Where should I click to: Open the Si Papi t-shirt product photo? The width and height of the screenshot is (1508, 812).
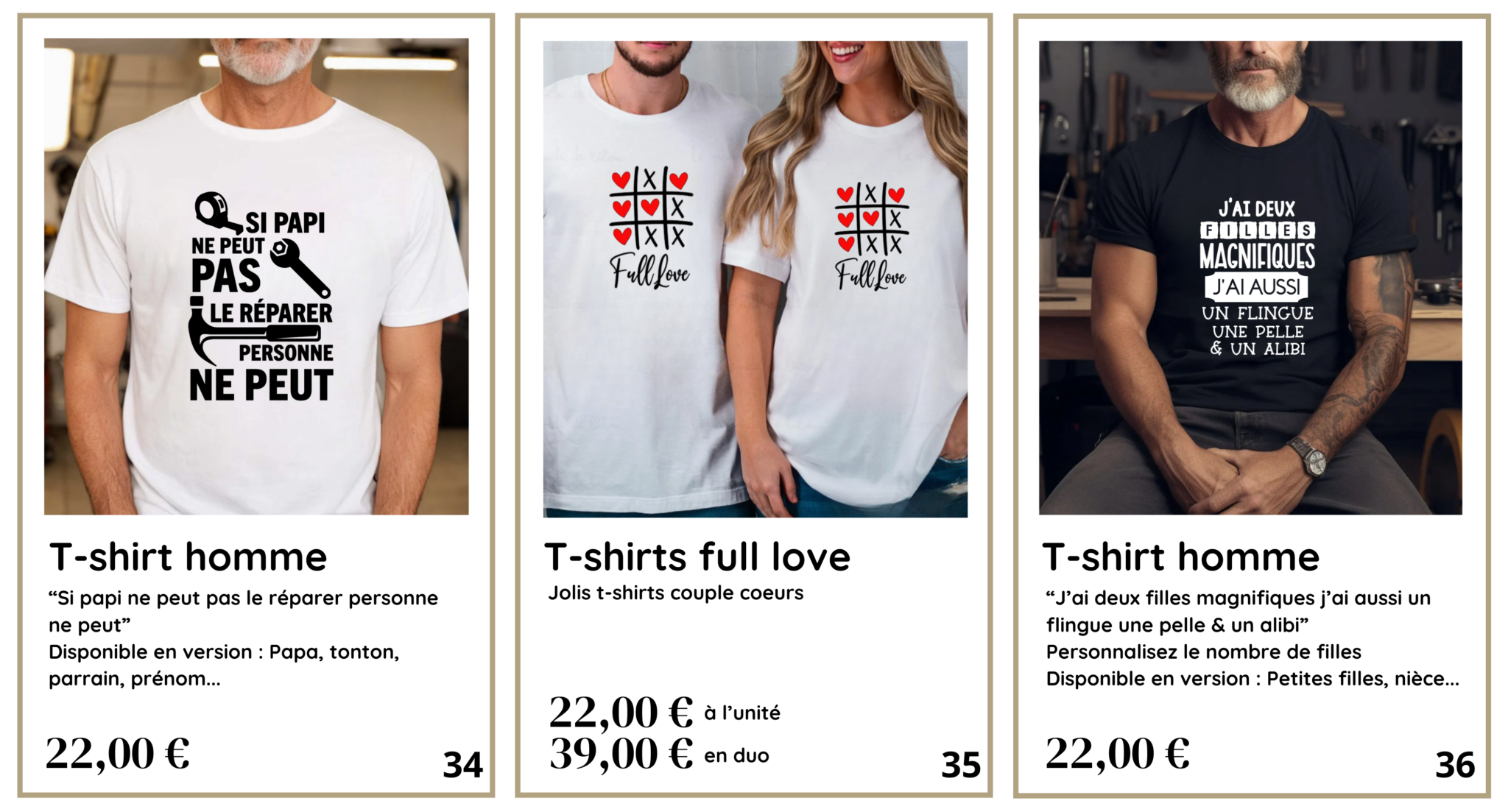click(256, 276)
